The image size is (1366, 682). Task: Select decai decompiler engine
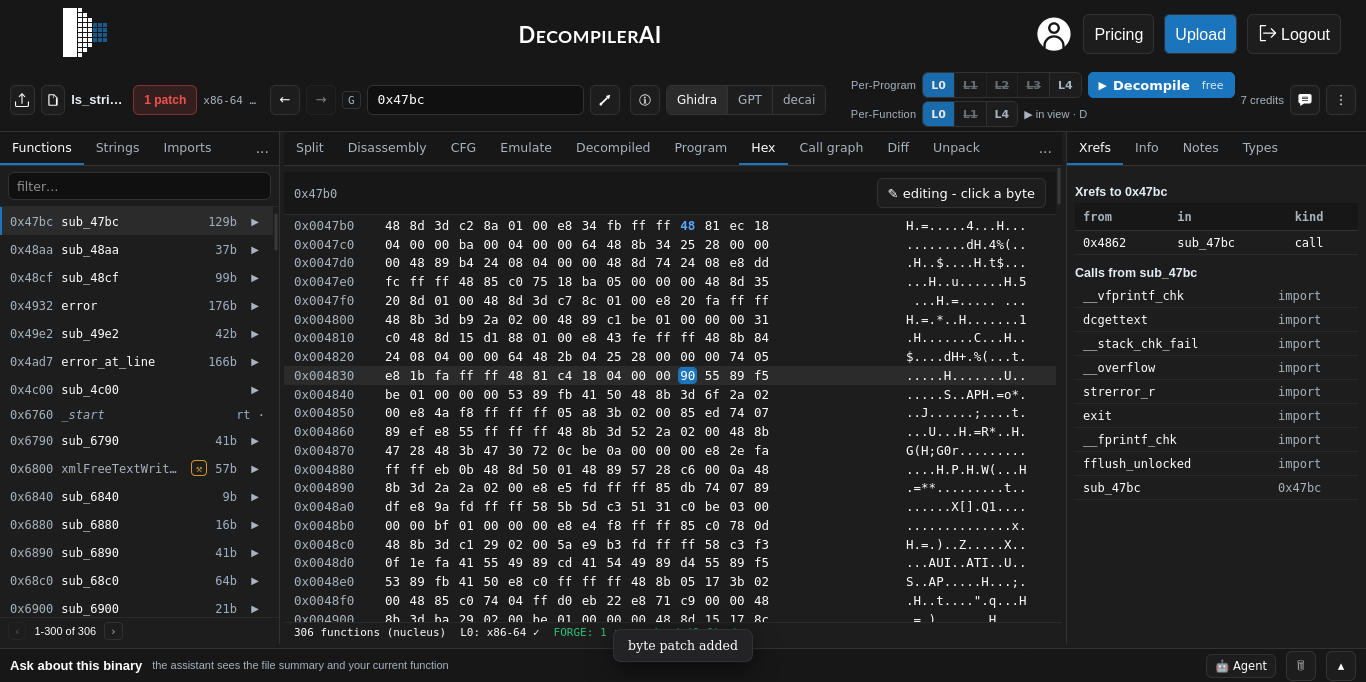point(799,100)
